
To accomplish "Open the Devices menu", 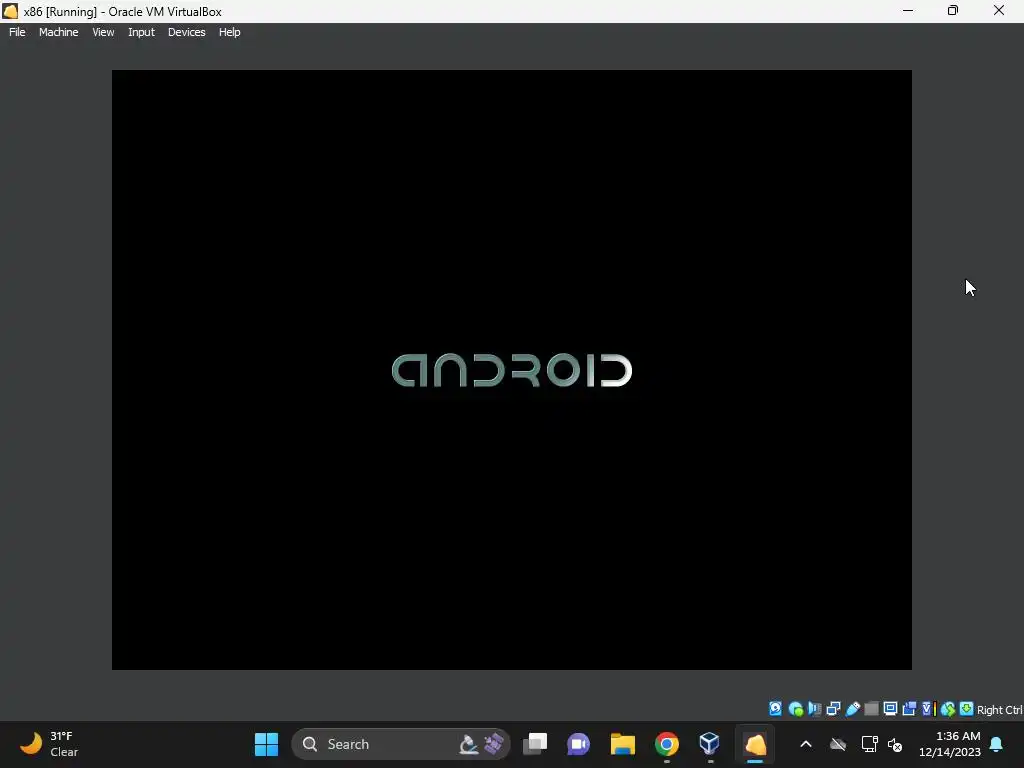I will pyautogui.click(x=186, y=32).
